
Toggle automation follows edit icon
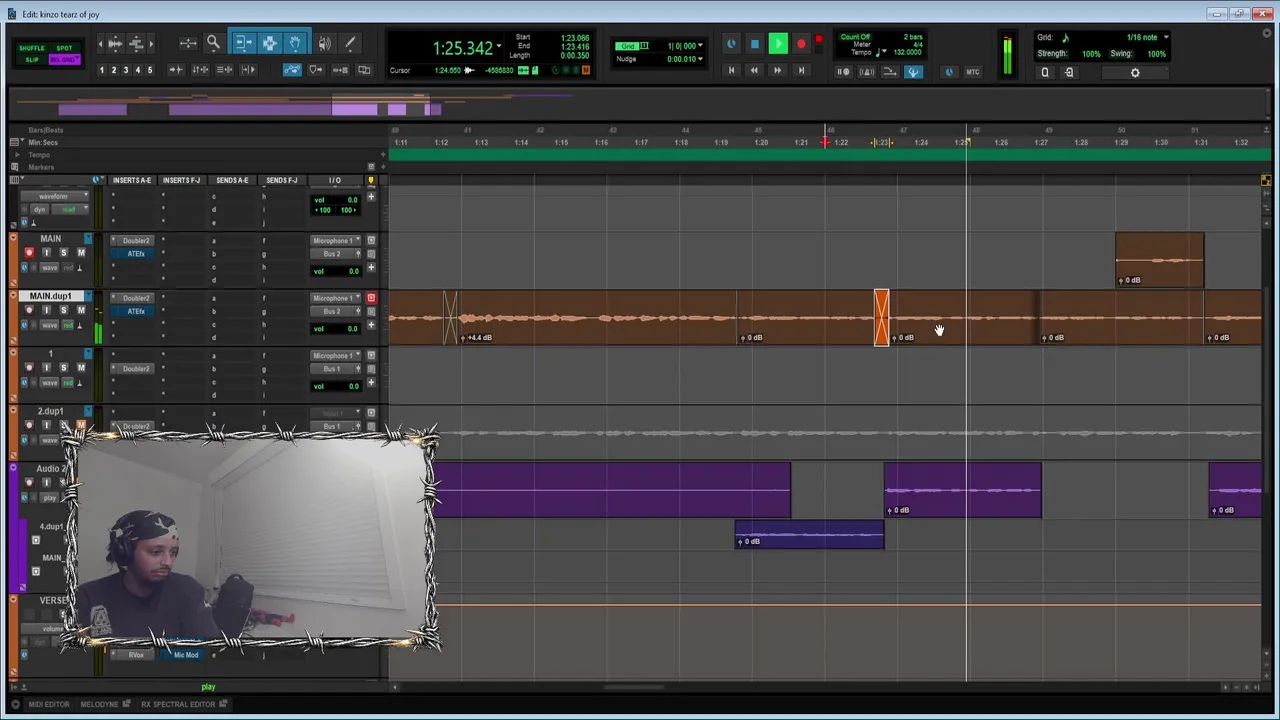click(x=293, y=70)
